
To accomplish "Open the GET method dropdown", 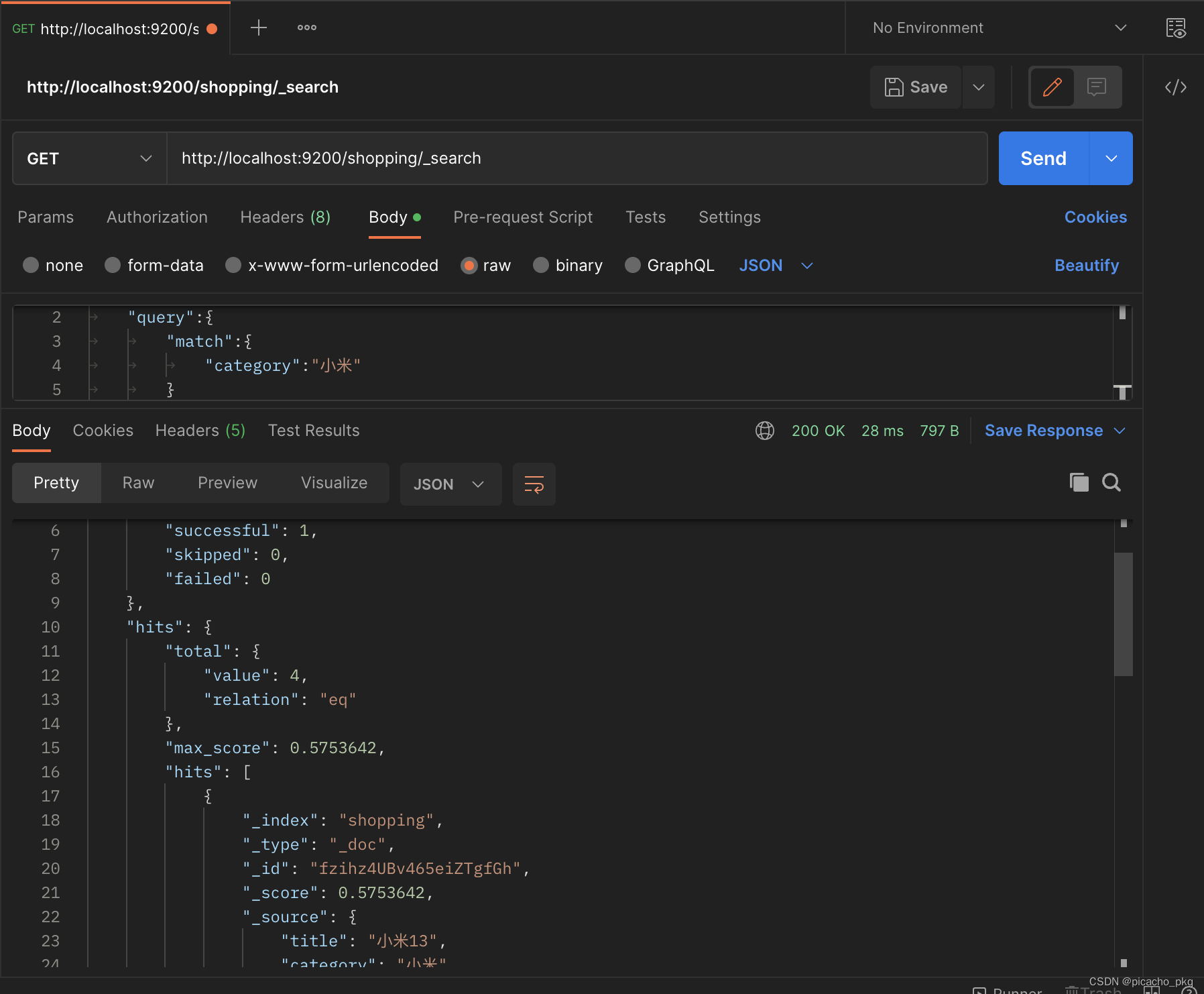I will 89,158.
